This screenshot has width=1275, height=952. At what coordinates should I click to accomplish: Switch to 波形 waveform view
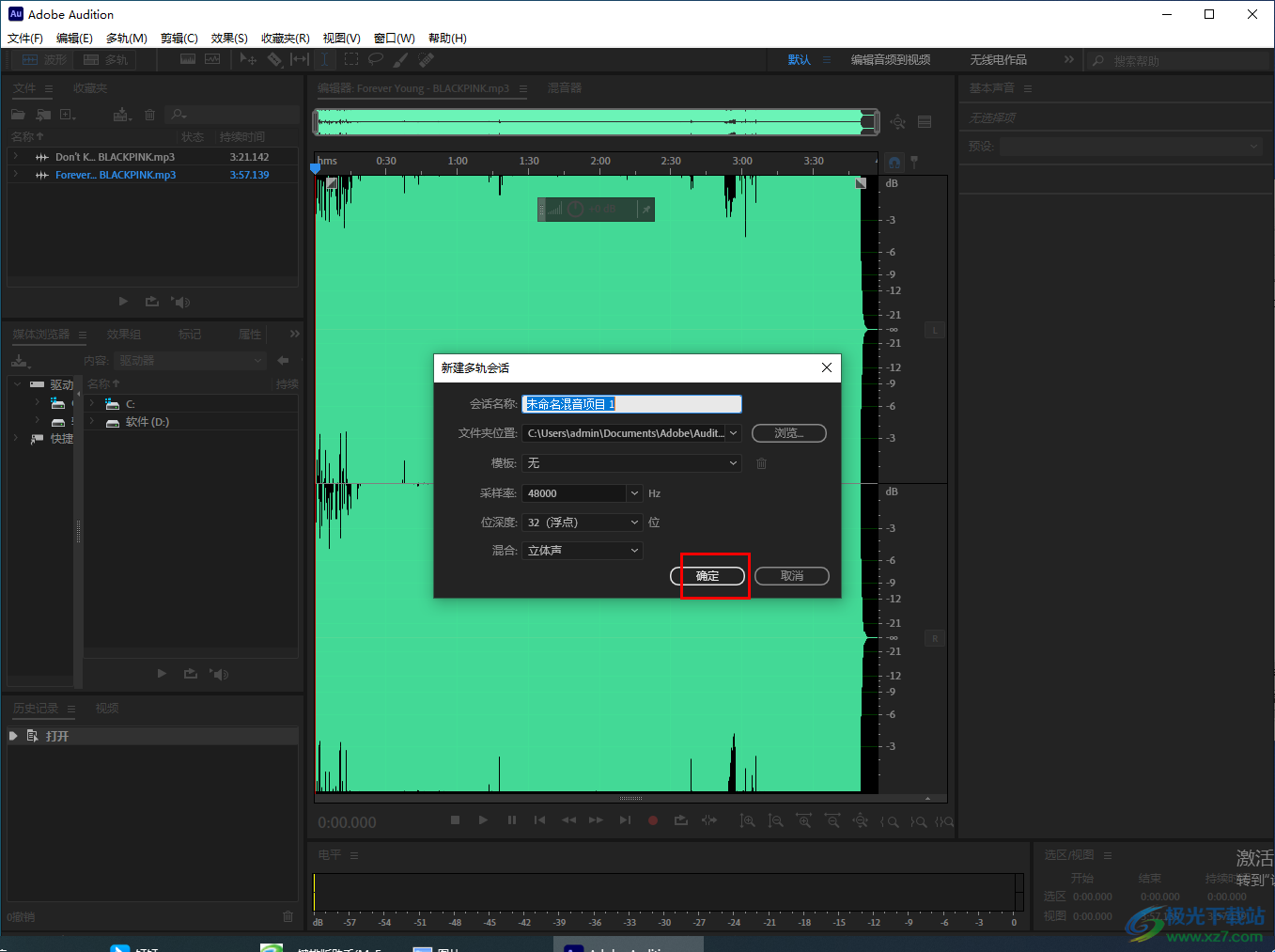tap(44, 59)
